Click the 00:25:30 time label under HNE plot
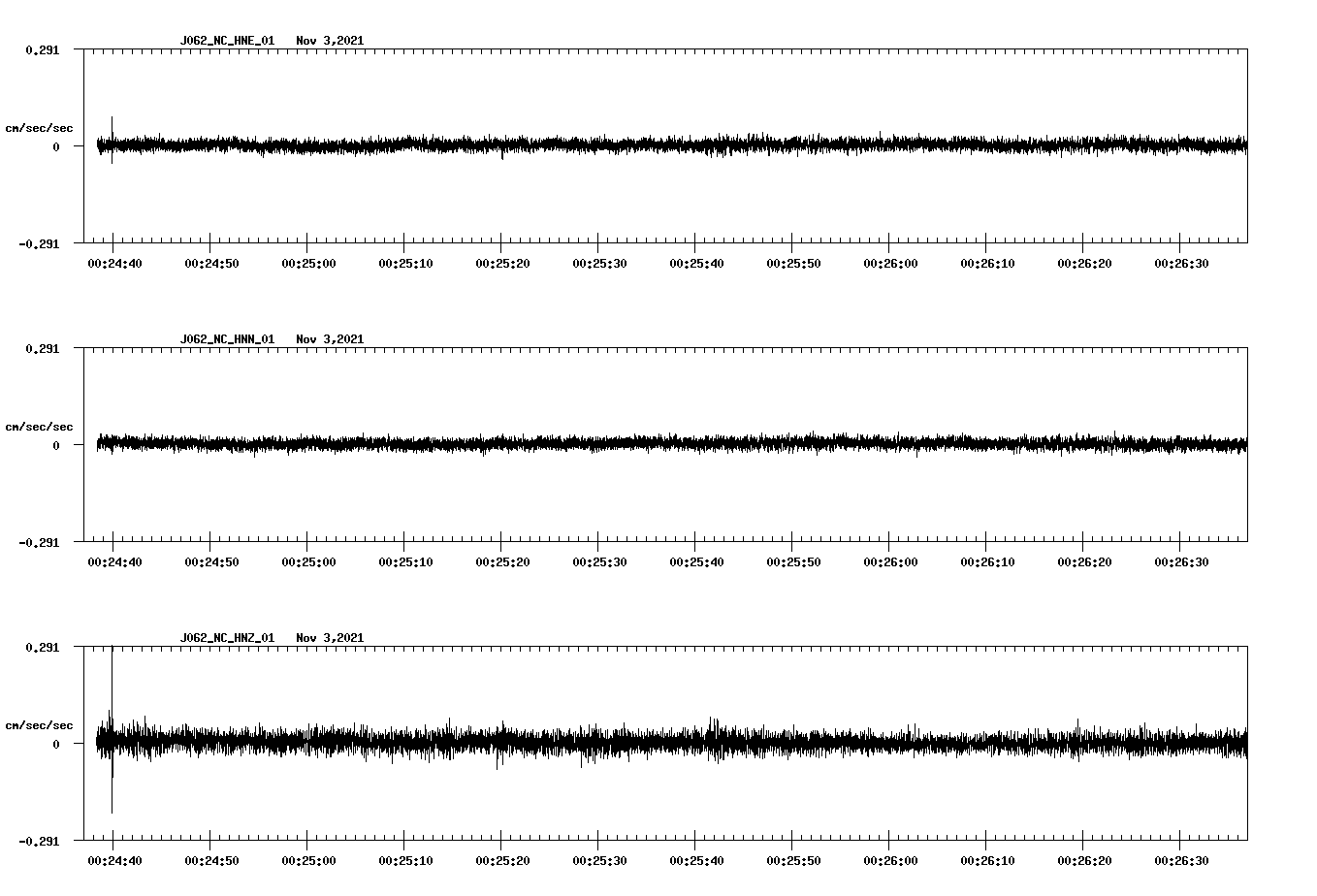 click(x=599, y=264)
